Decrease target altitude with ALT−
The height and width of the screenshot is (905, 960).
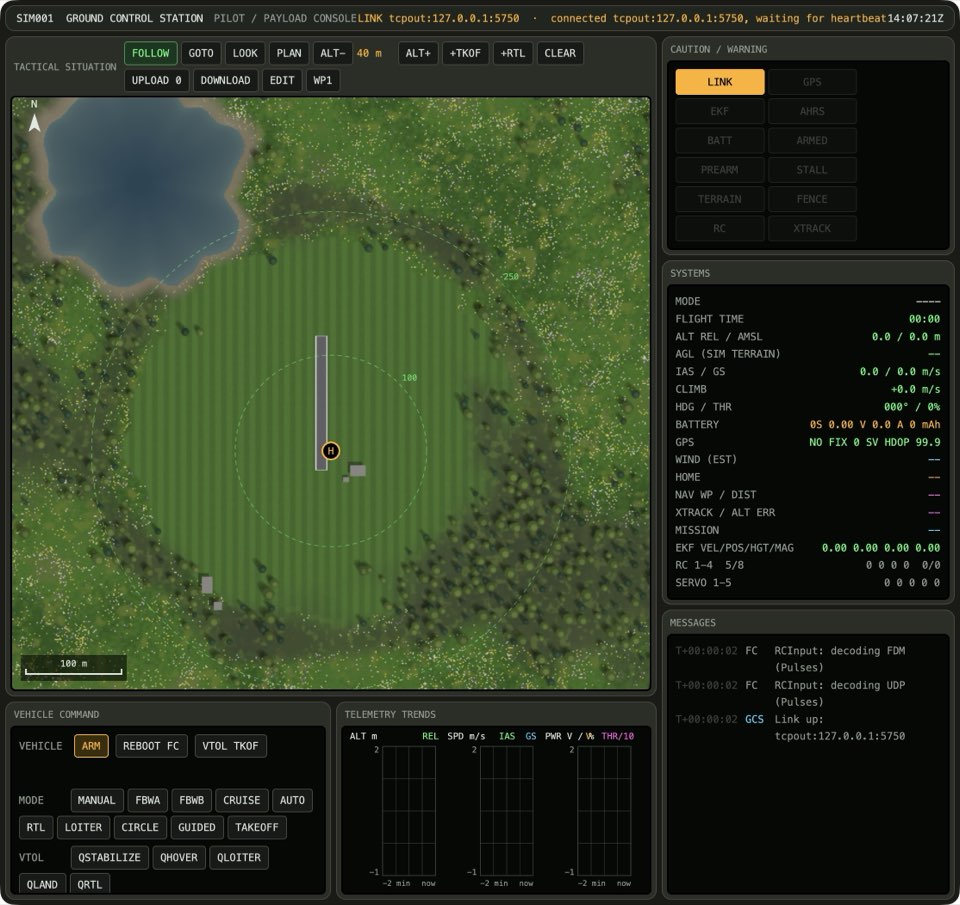pos(332,53)
